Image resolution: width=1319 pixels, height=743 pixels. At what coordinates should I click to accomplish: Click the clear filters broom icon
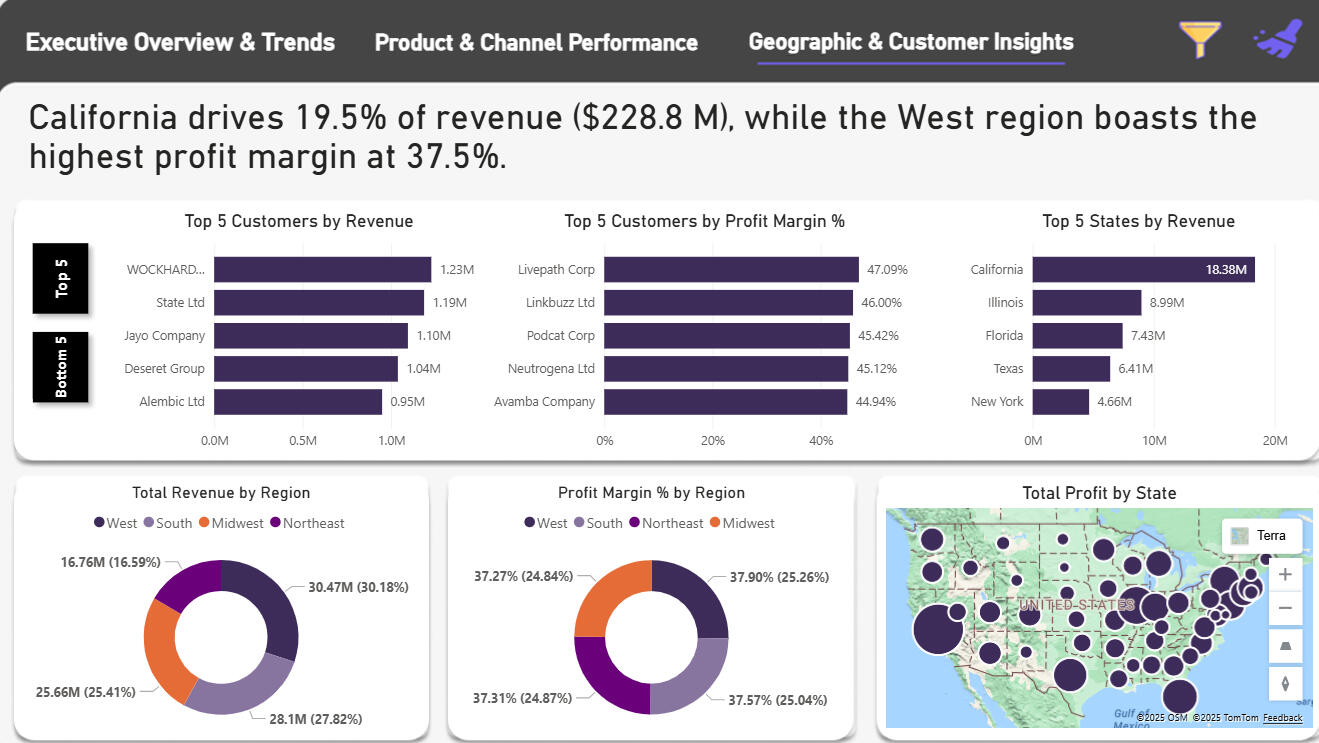coord(1277,39)
